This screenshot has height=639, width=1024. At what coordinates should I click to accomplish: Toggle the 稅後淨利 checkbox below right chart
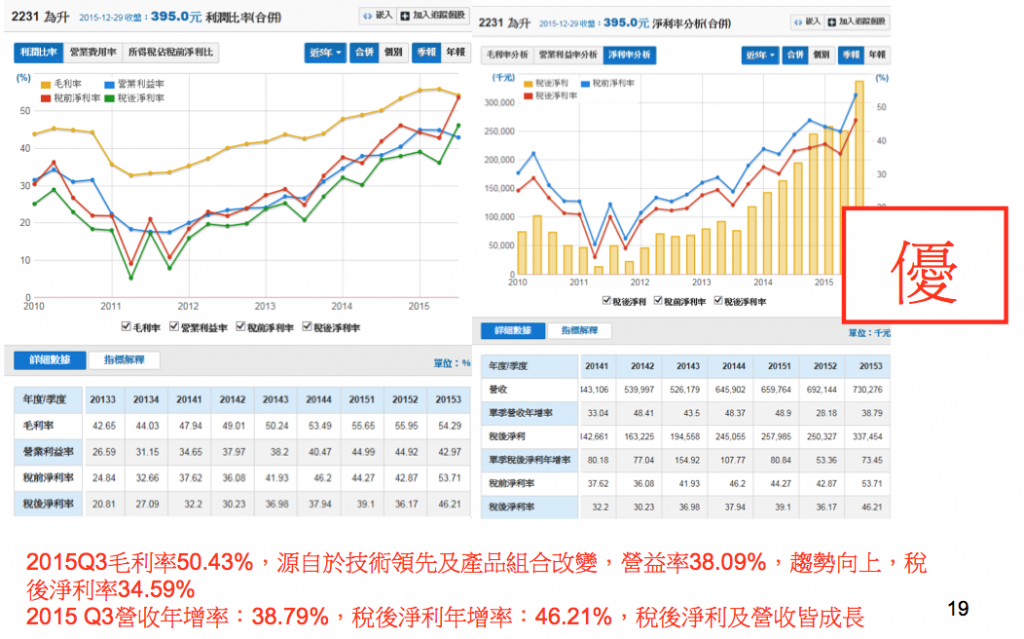(606, 300)
